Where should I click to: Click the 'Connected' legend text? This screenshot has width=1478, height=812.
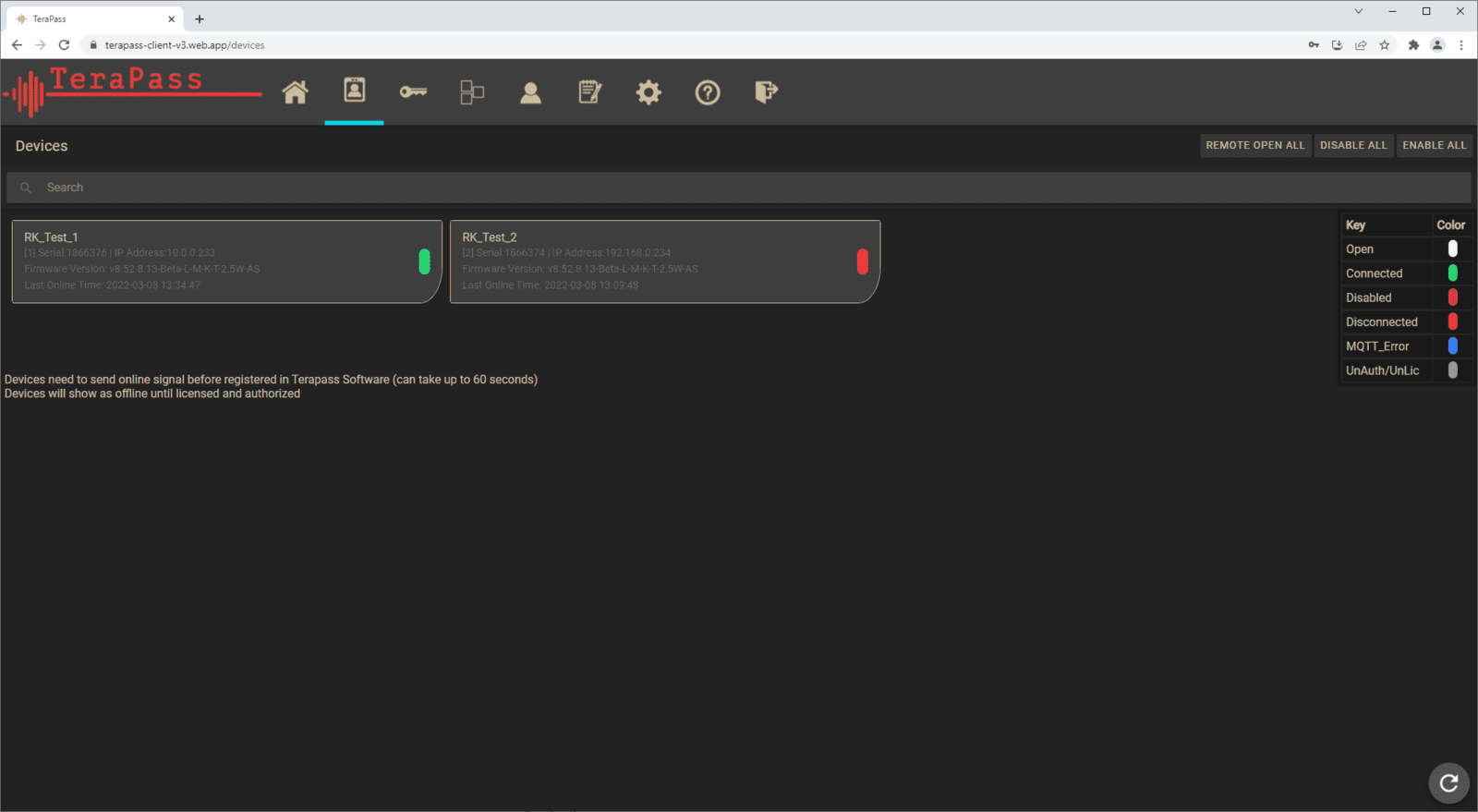[1374, 273]
